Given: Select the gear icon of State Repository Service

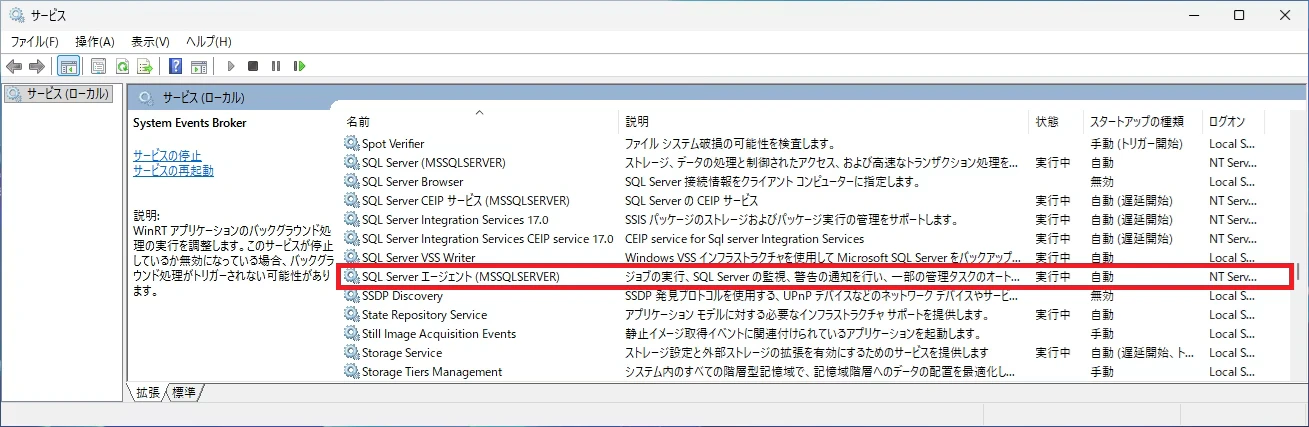Looking at the screenshot, I should coord(351,315).
